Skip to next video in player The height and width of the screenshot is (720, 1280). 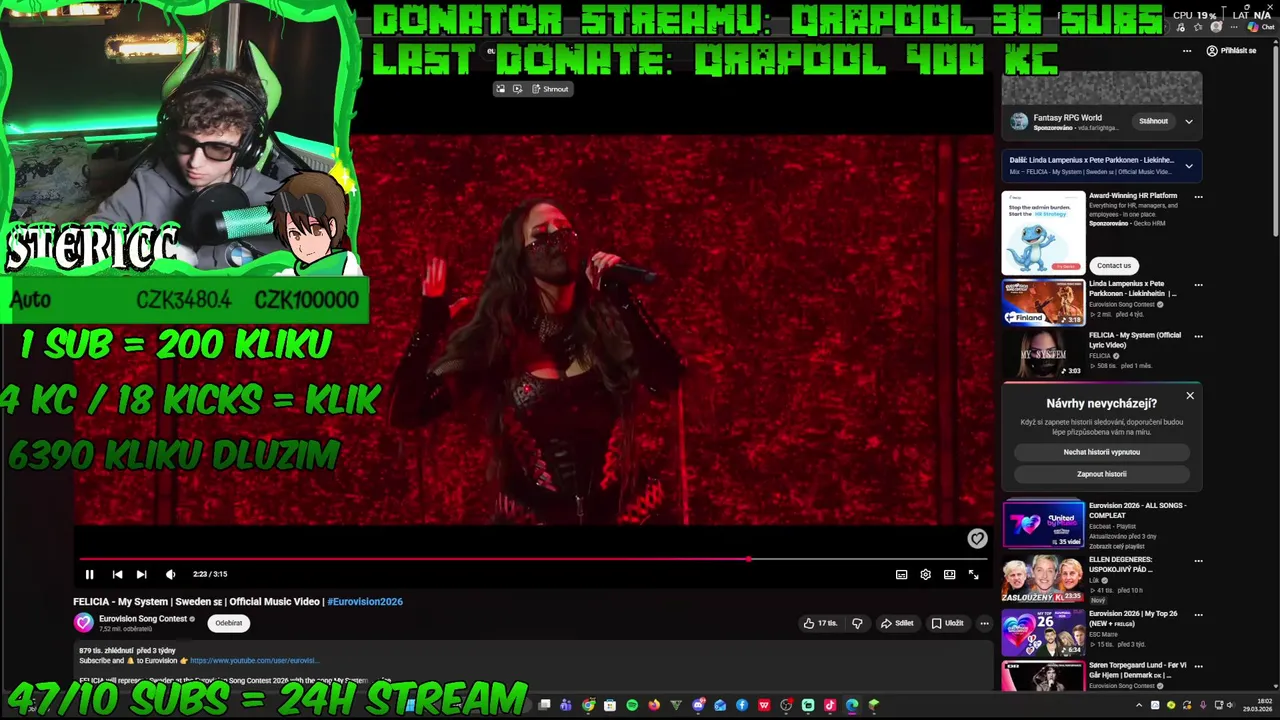(141, 574)
